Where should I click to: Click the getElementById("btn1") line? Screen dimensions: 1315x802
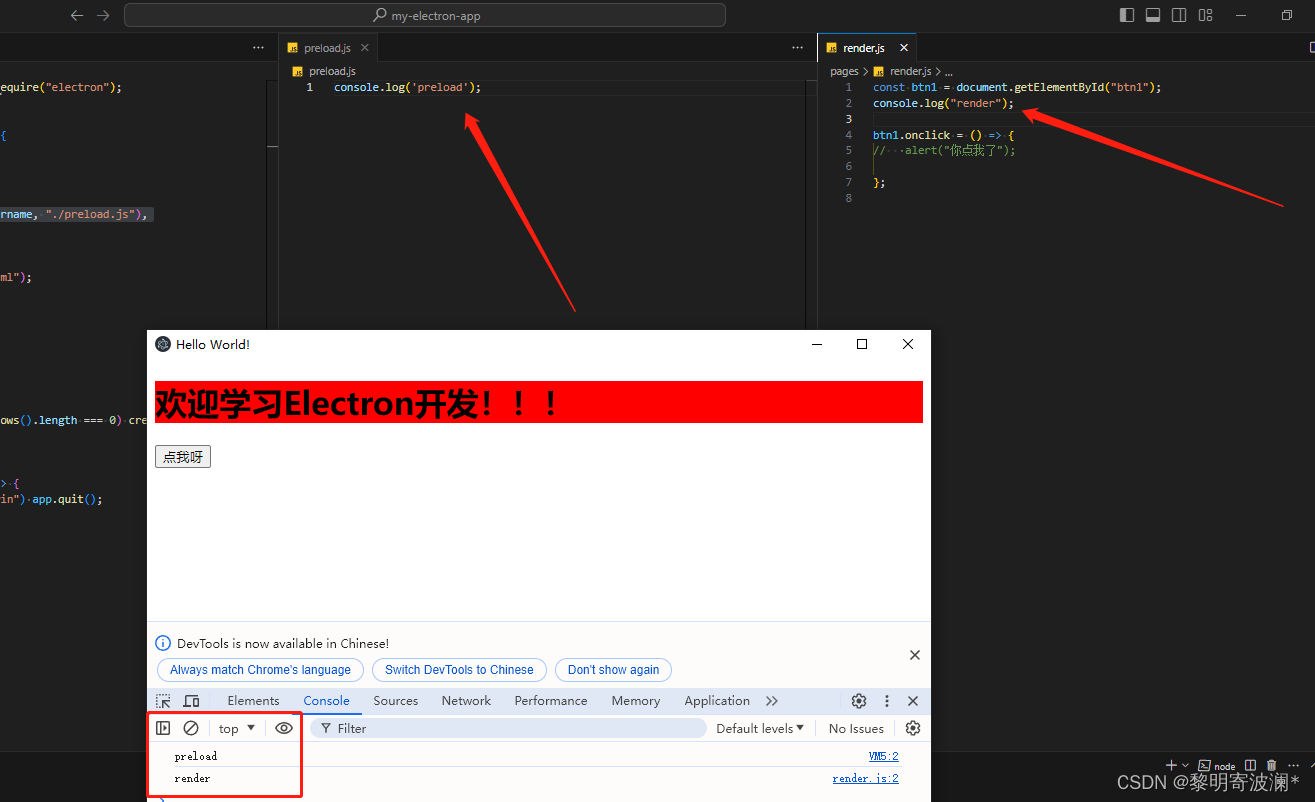pos(1017,87)
